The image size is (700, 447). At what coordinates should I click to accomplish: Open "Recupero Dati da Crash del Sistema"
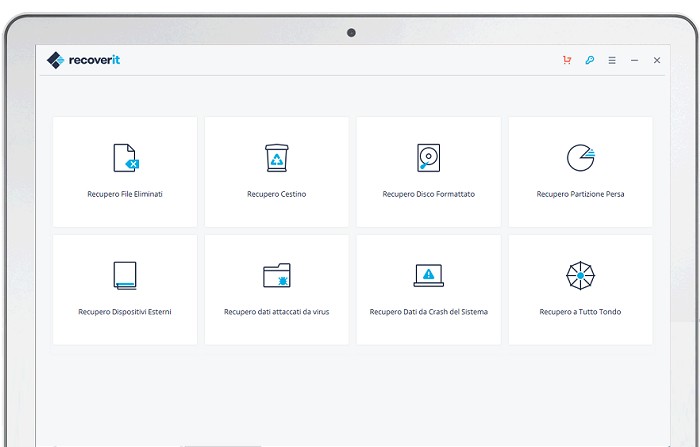[429, 312]
